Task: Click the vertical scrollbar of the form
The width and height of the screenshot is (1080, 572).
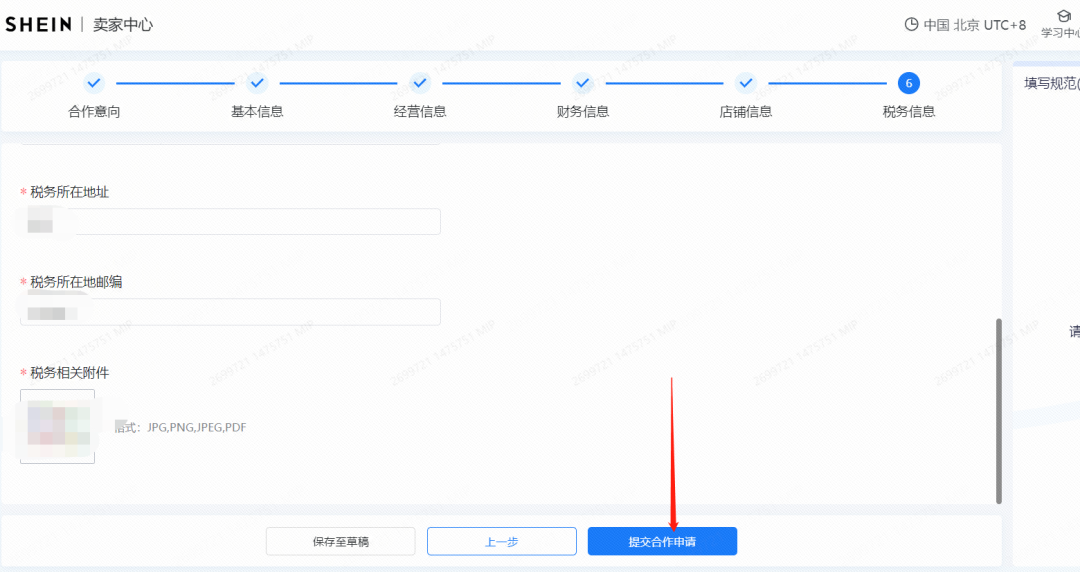Action: pos(998,410)
